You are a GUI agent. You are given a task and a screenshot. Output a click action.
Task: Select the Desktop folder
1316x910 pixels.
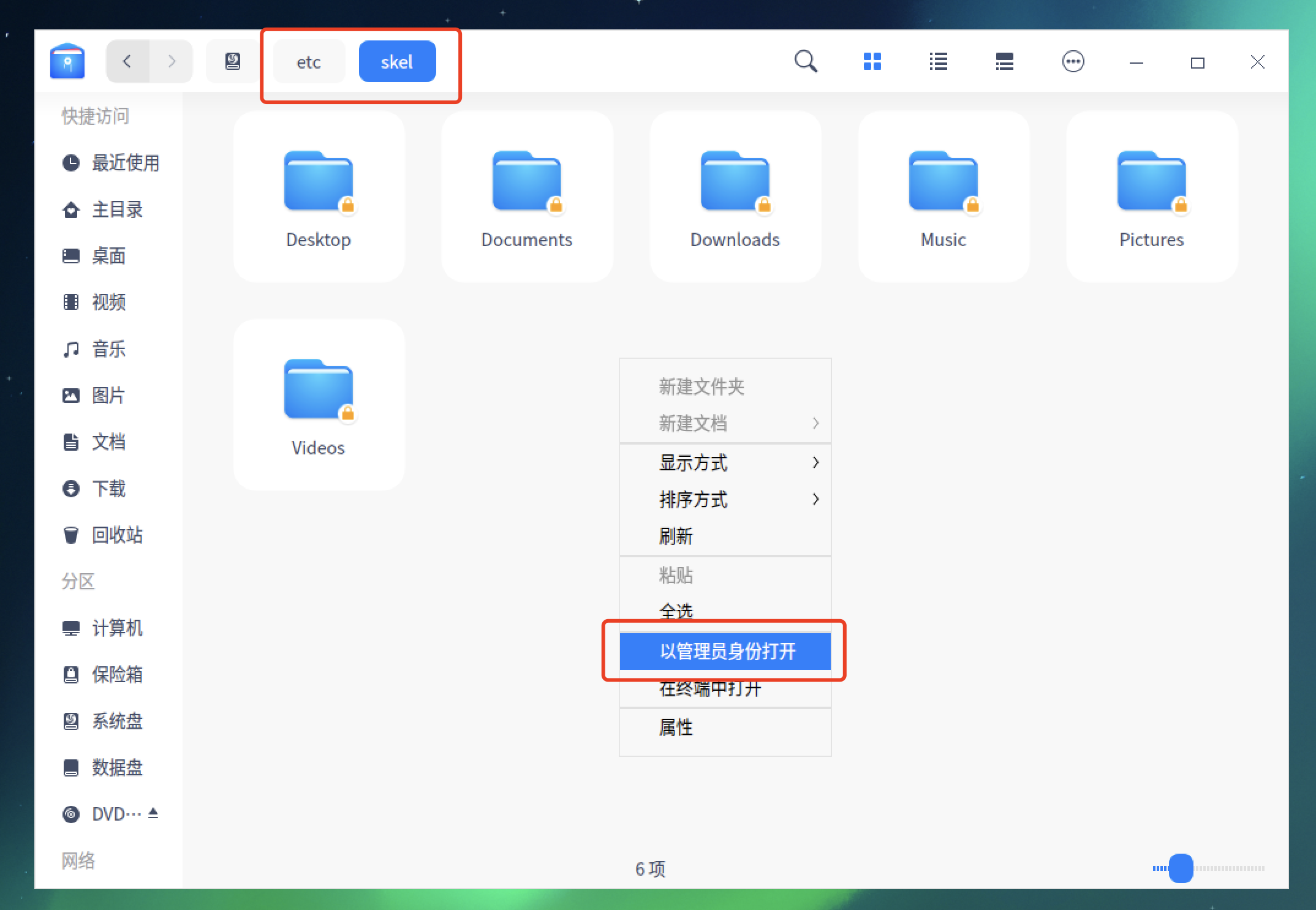[x=319, y=197]
